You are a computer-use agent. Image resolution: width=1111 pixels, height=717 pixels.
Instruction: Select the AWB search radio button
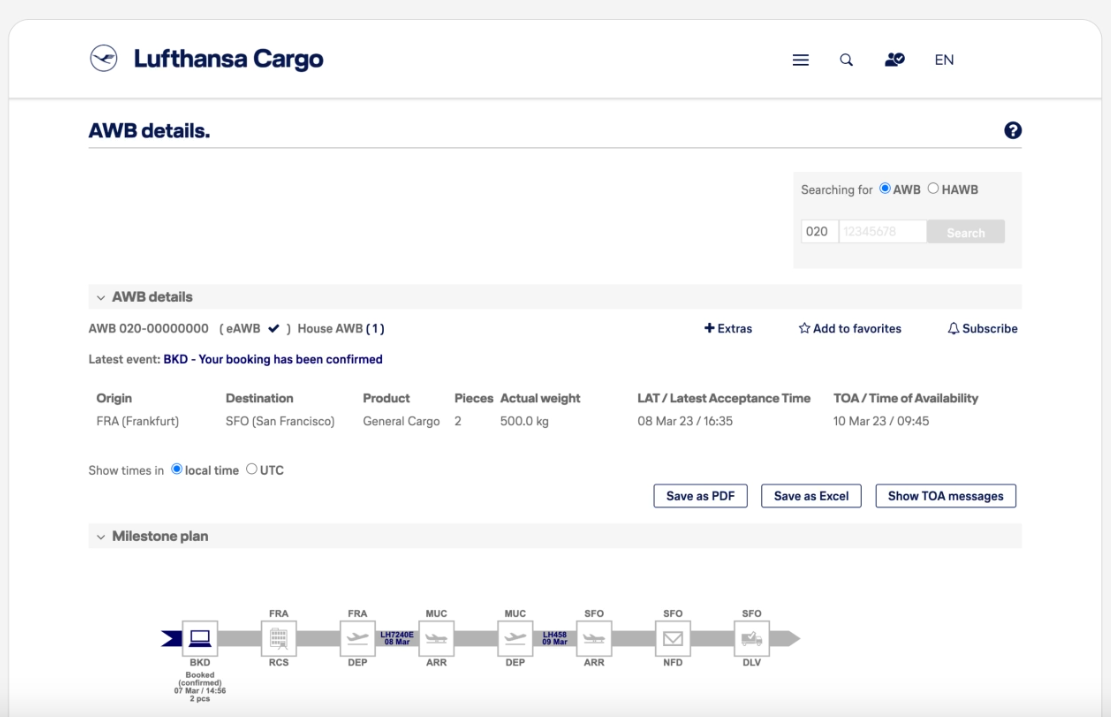point(885,188)
